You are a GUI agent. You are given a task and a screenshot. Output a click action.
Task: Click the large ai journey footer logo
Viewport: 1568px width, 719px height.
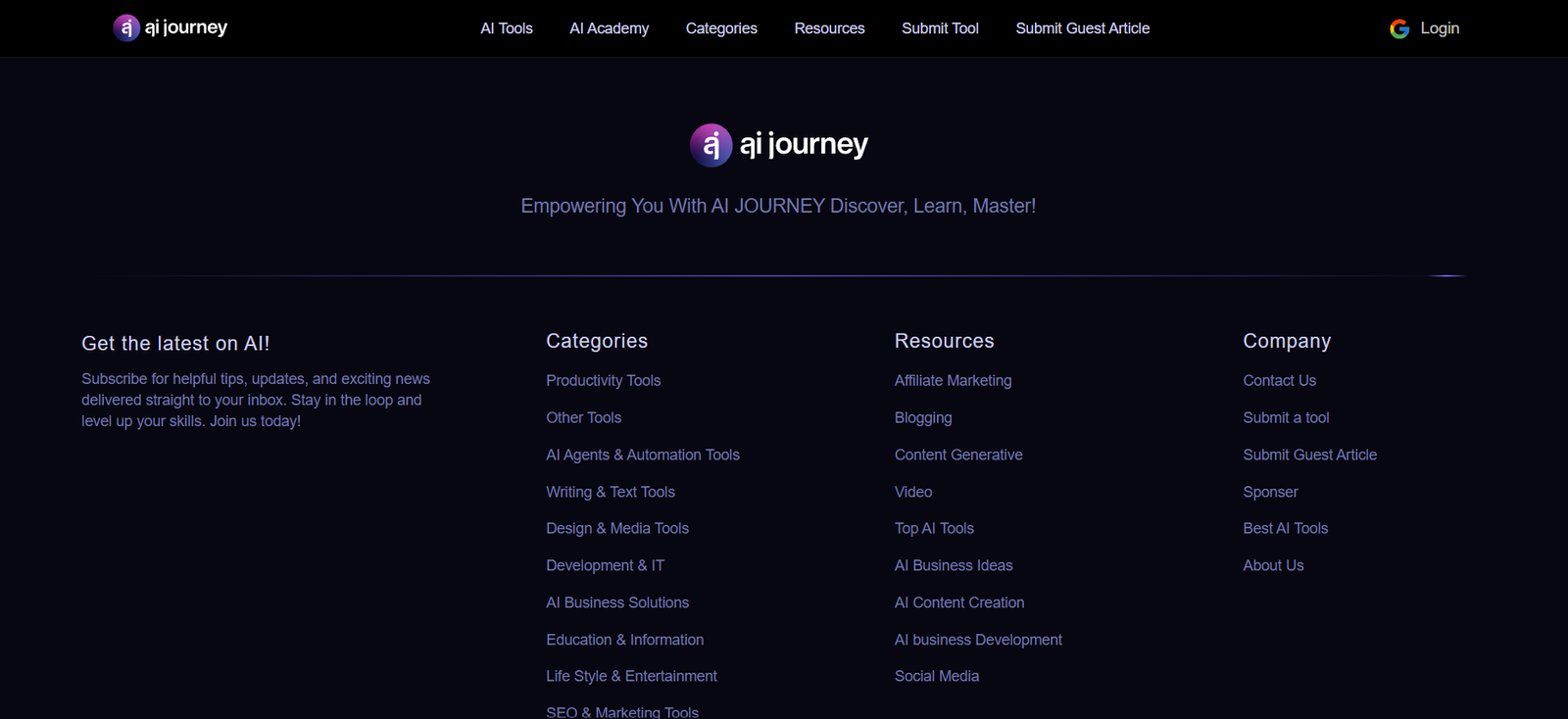pos(779,145)
